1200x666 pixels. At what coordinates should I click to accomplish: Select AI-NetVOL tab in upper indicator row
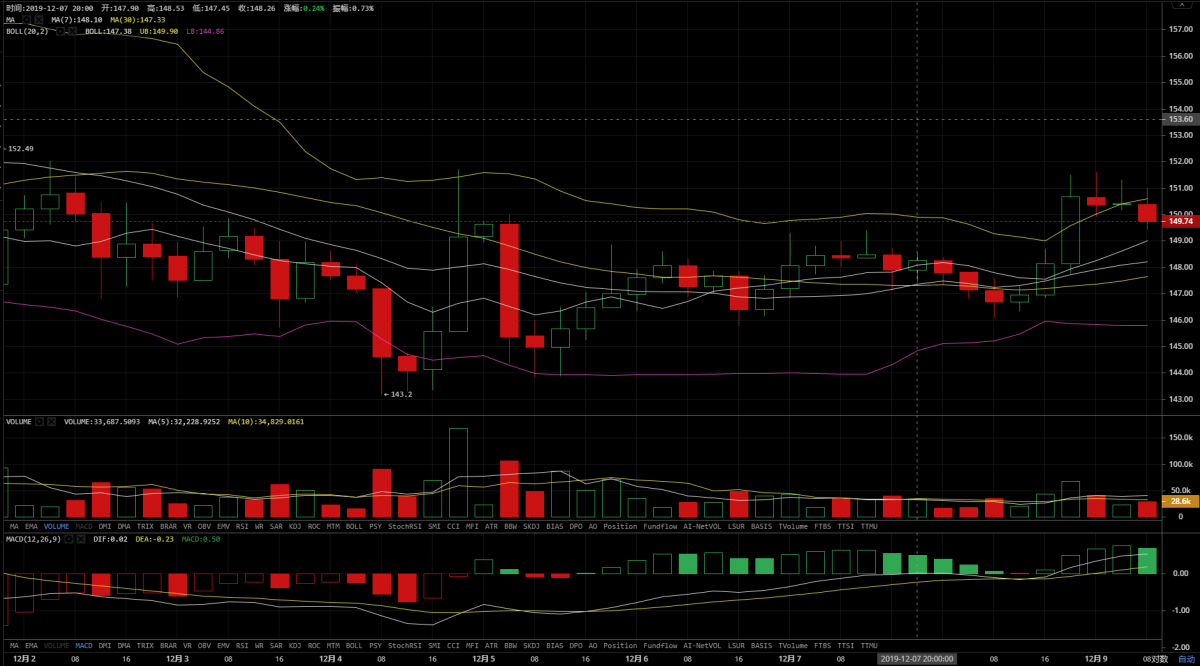click(x=703, y=526)
